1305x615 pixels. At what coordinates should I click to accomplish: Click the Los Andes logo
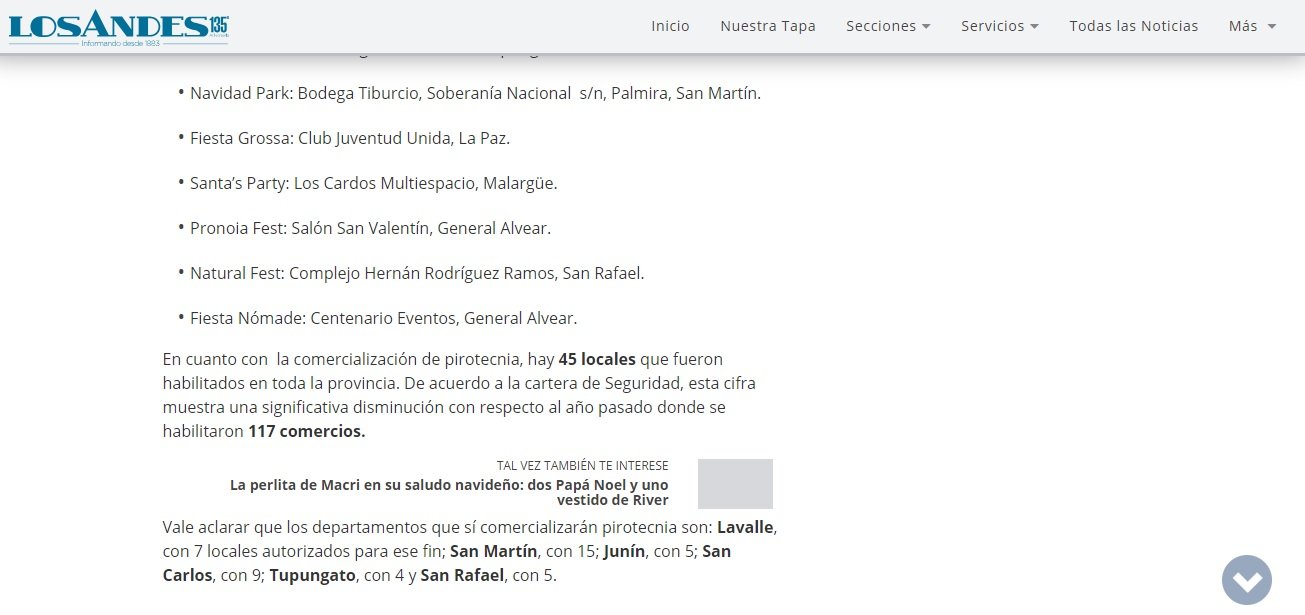pyautogui.click(x=118, y=28)
